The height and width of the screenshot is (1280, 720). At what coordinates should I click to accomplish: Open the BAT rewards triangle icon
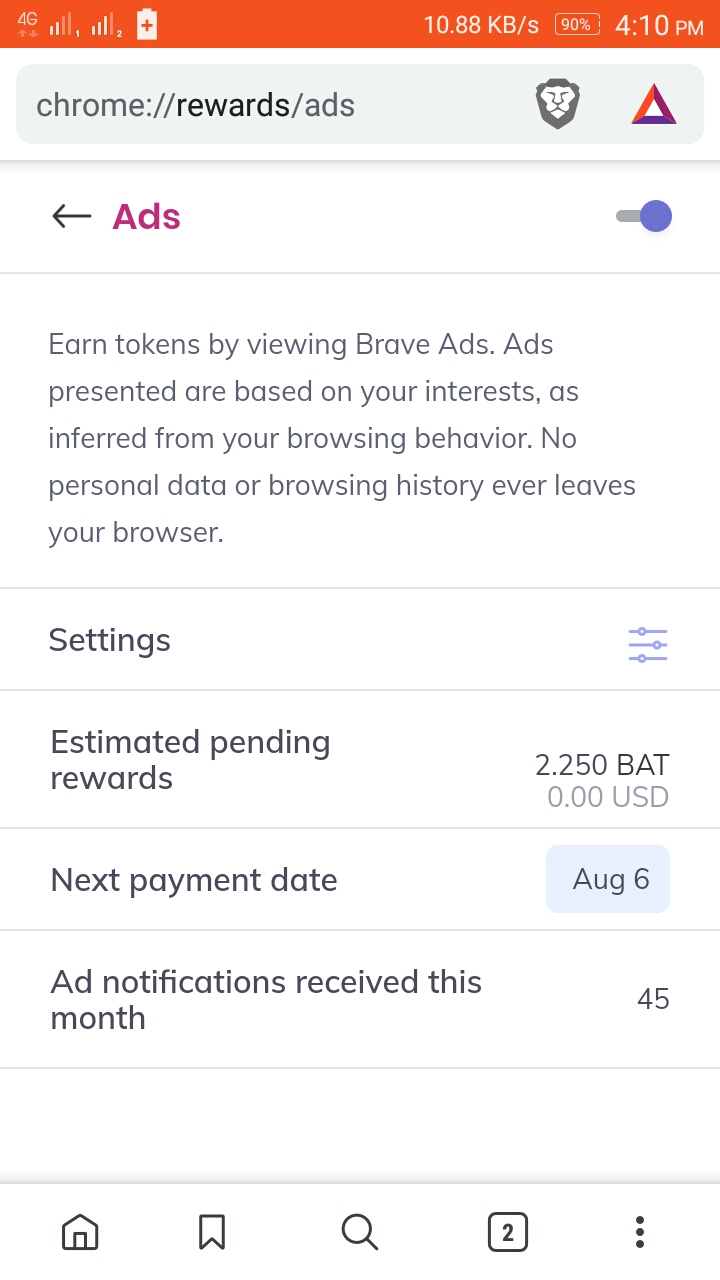(654, 105)
